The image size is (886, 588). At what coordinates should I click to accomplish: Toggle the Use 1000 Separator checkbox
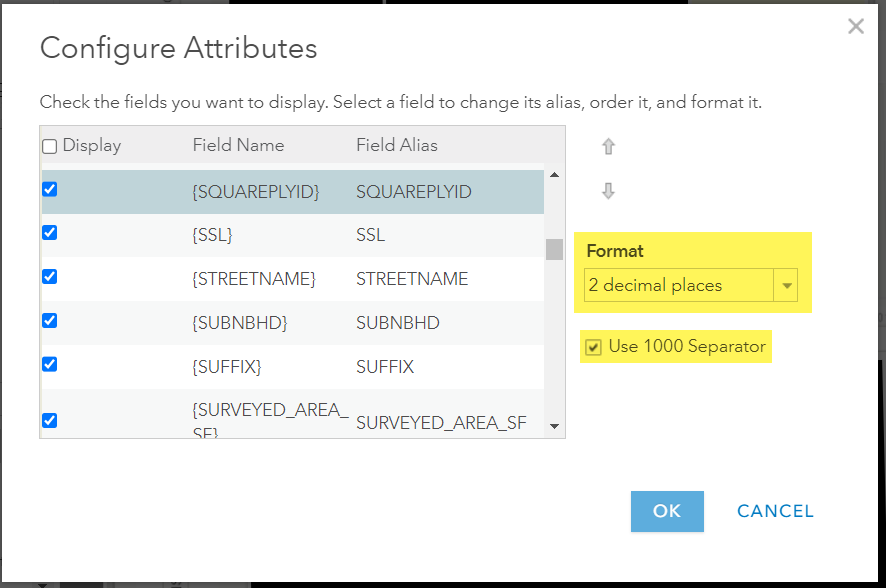(594, 346)
